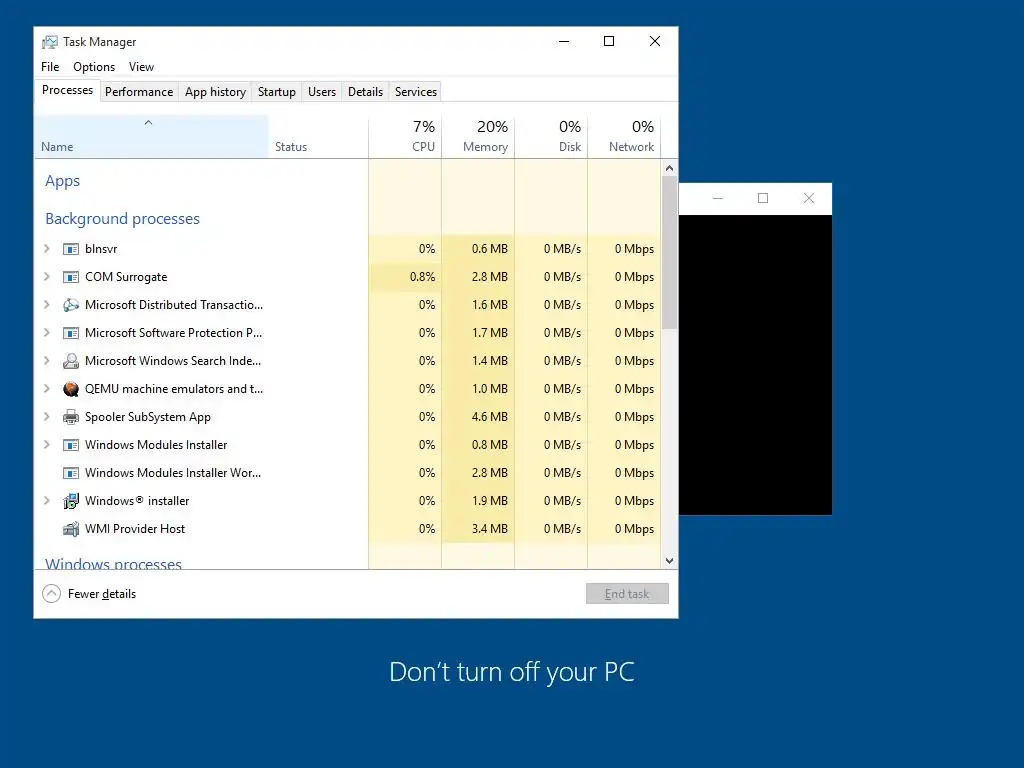1024x768 pixels.
Task: Sort processes by Network column
Action: click(625, 136)
